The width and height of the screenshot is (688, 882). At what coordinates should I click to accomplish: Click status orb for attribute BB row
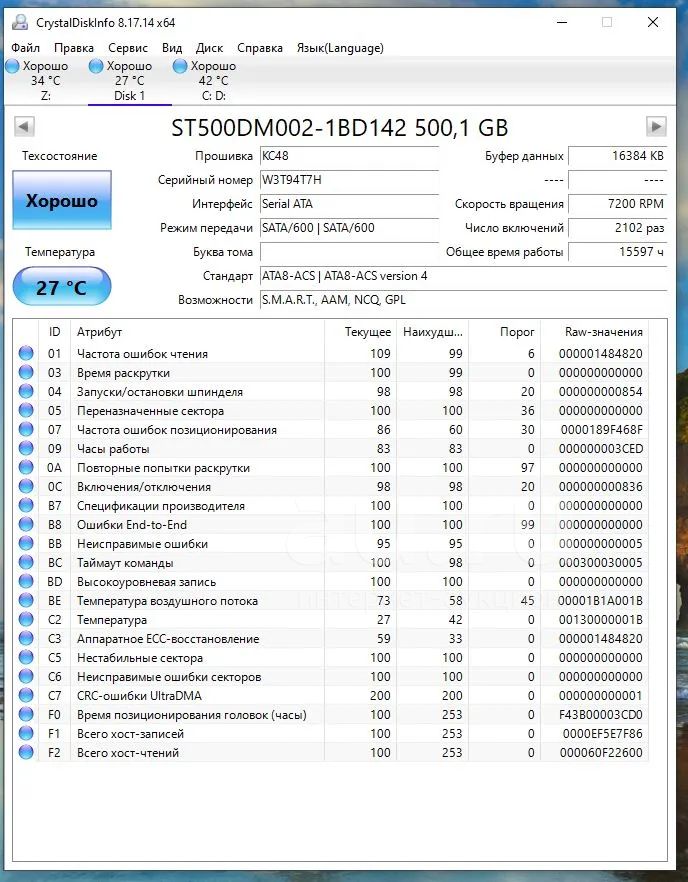tap(26, 543)
